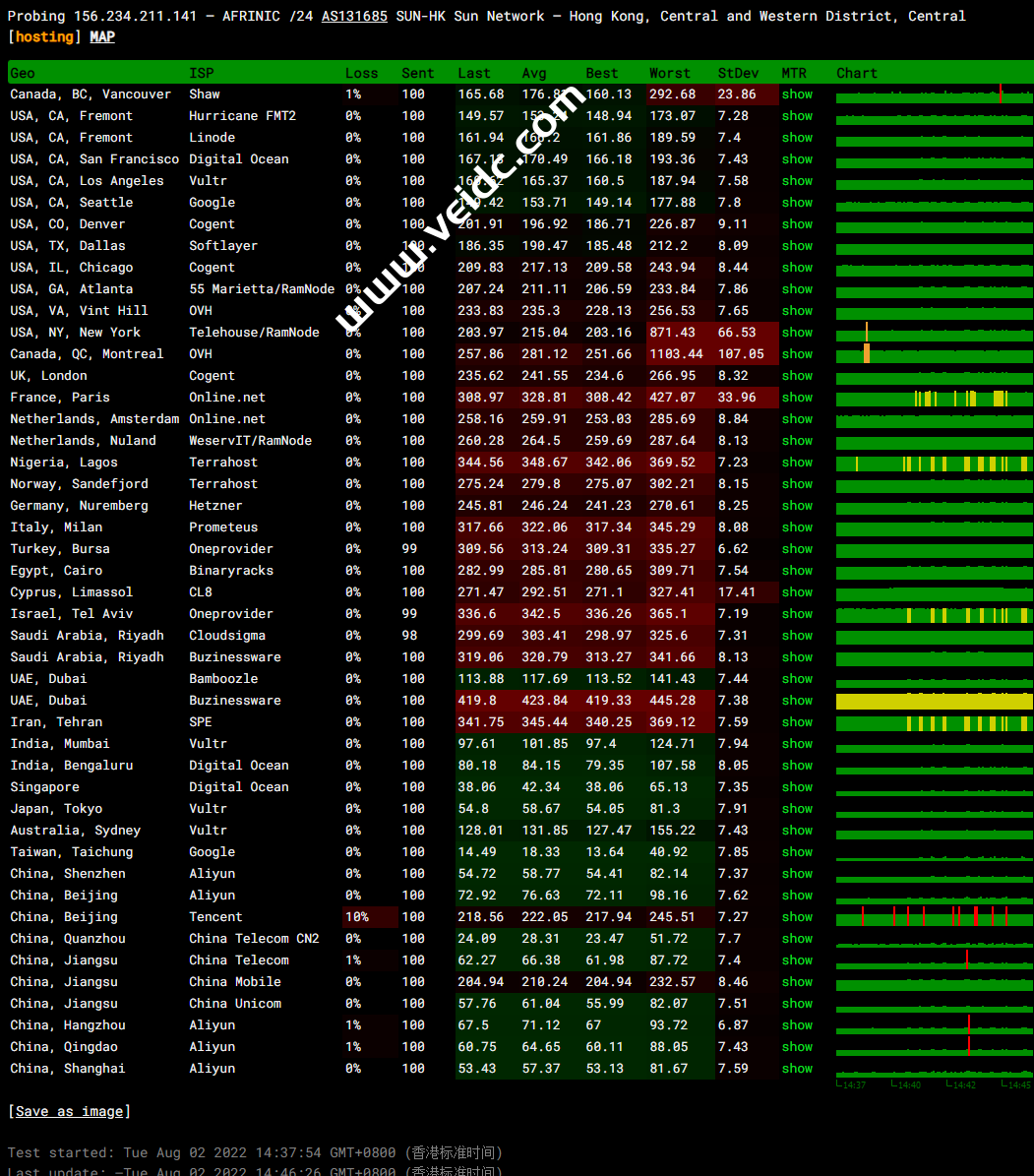Click the Test started timestamp line
Viewport: 1034px width, 1176px height.
click(255, 1152)
